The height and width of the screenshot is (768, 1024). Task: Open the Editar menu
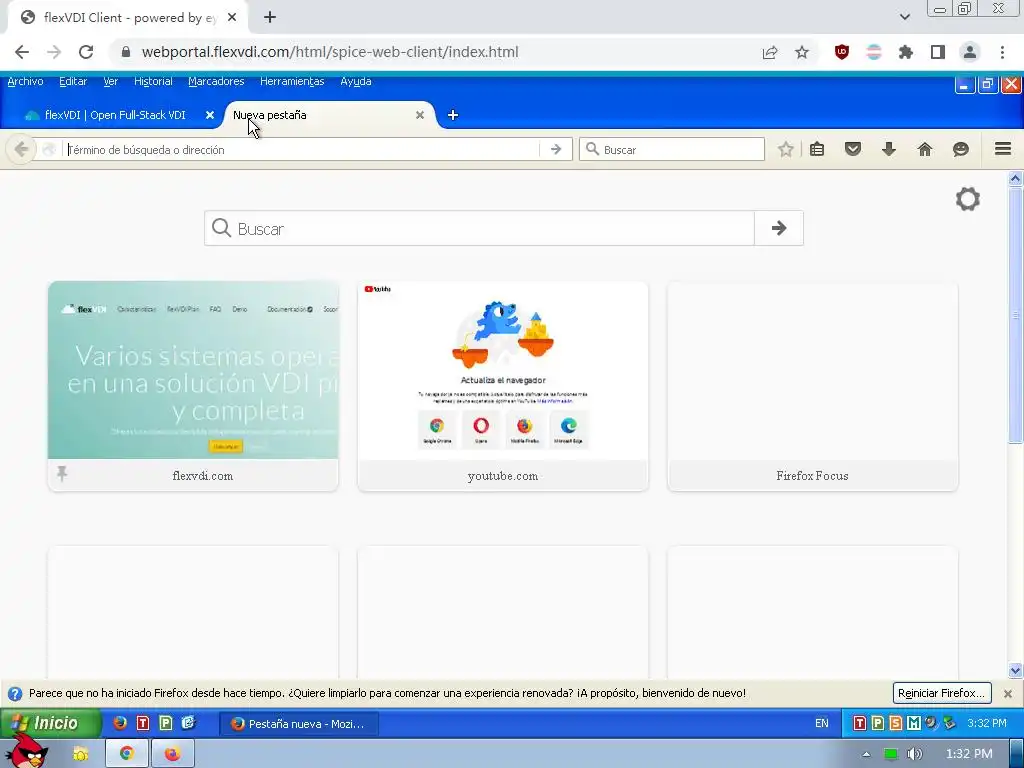(73, 82)
